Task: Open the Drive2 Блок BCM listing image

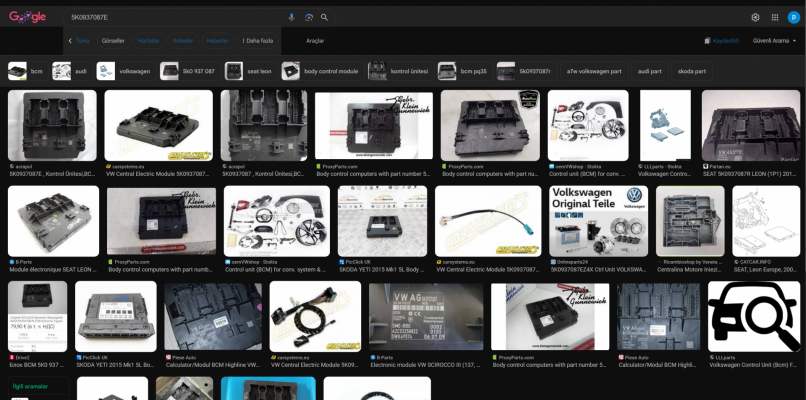Action: [x=37, y=316]
